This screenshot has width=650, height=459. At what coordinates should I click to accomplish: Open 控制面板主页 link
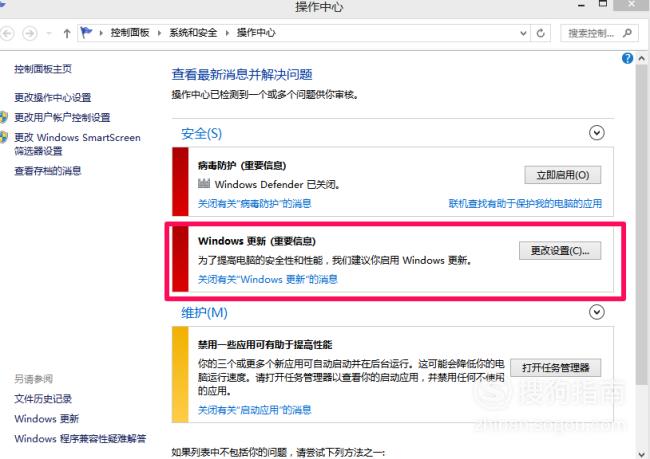click(43, 69)
